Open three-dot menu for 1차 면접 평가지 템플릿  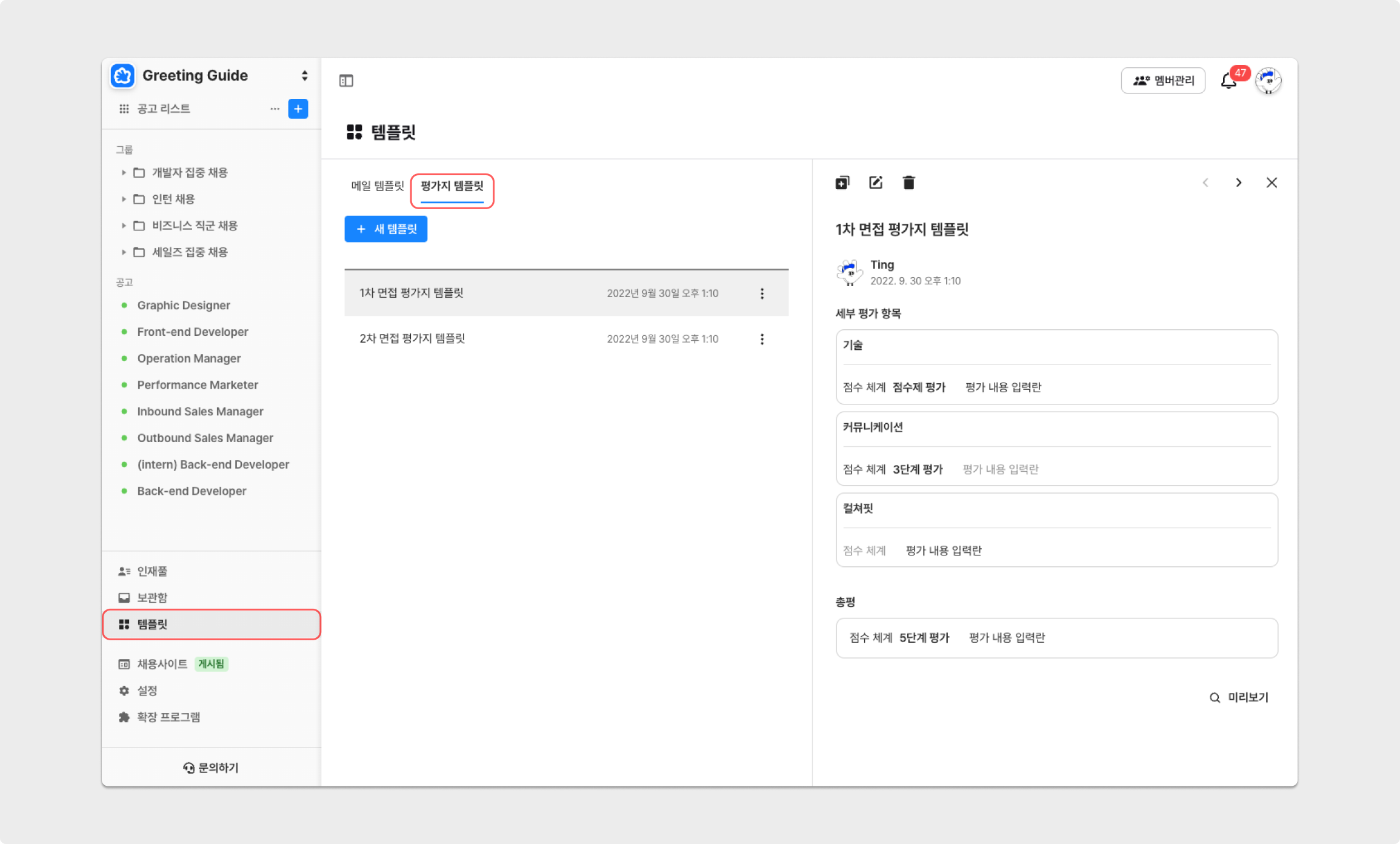click(x=762, y=293)
